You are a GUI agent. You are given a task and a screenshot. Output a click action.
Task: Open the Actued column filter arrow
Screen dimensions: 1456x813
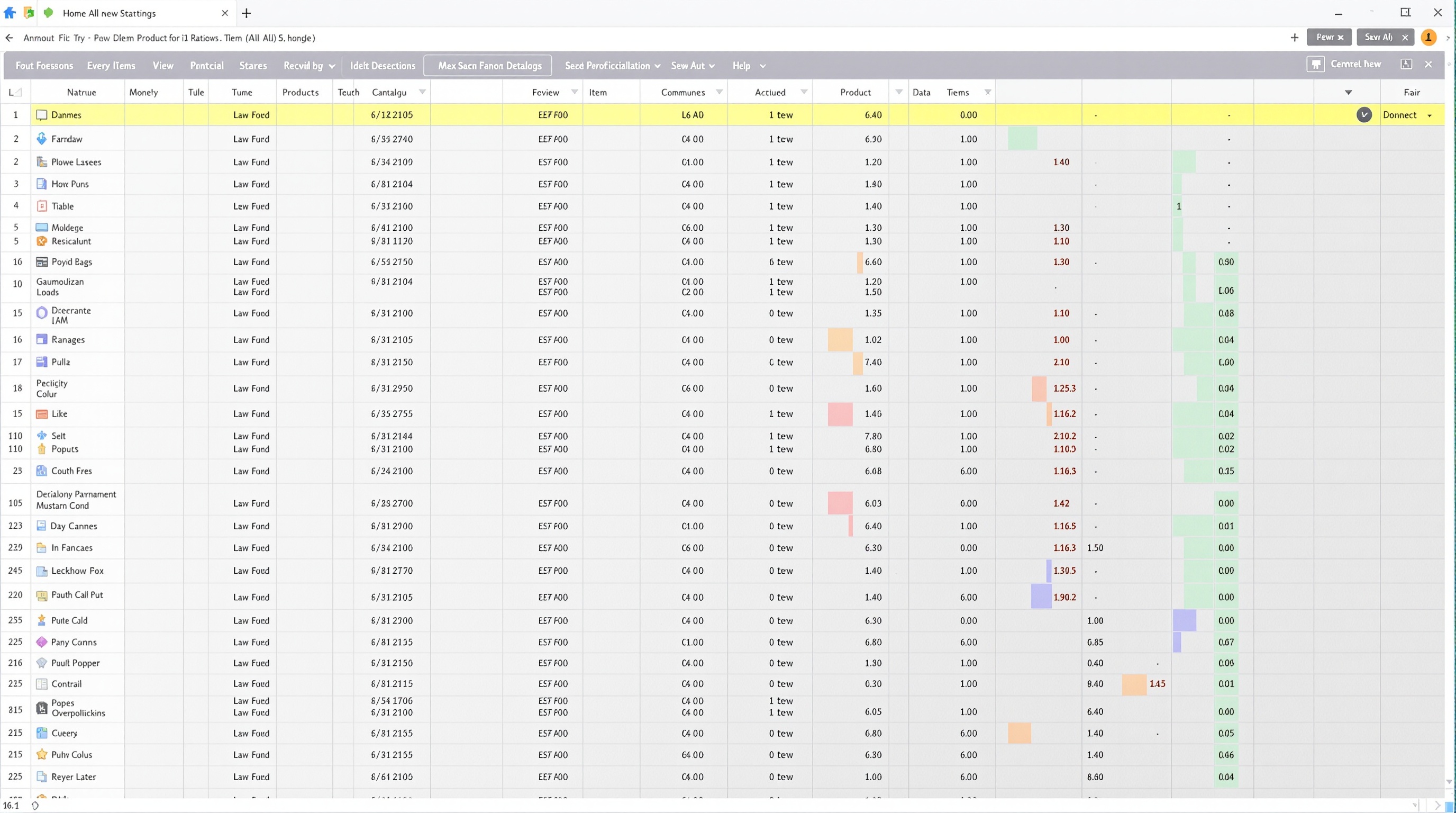coord(804,92)
